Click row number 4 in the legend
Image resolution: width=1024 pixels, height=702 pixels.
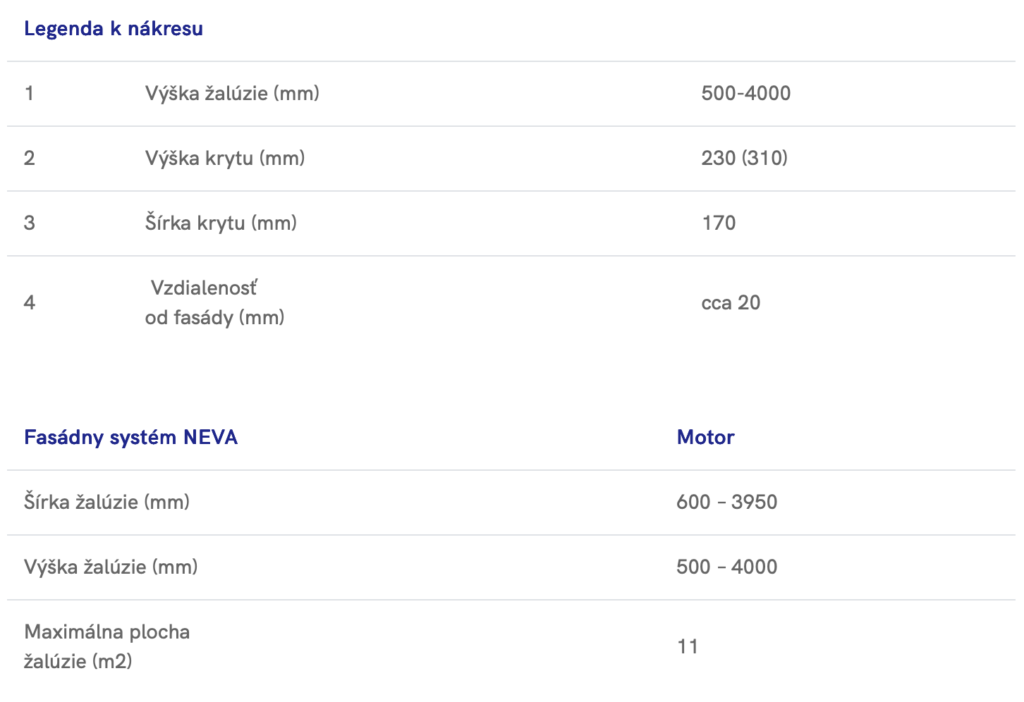29,302
